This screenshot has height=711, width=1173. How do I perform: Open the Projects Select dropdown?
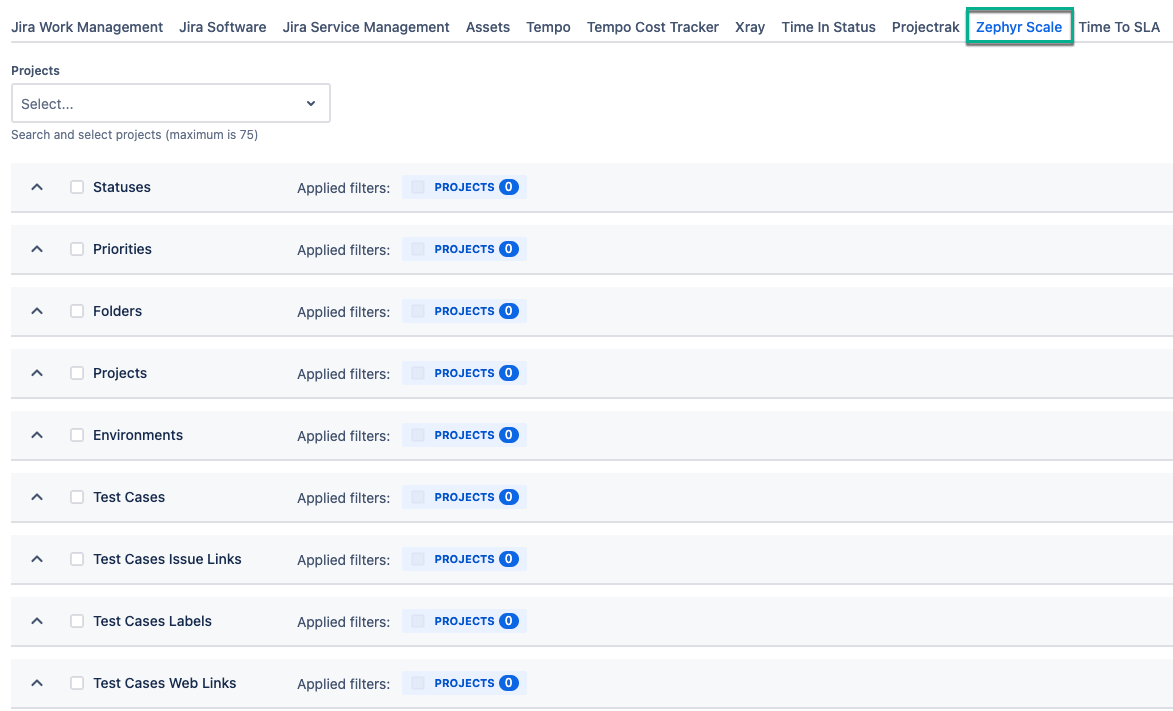(170, 103)
